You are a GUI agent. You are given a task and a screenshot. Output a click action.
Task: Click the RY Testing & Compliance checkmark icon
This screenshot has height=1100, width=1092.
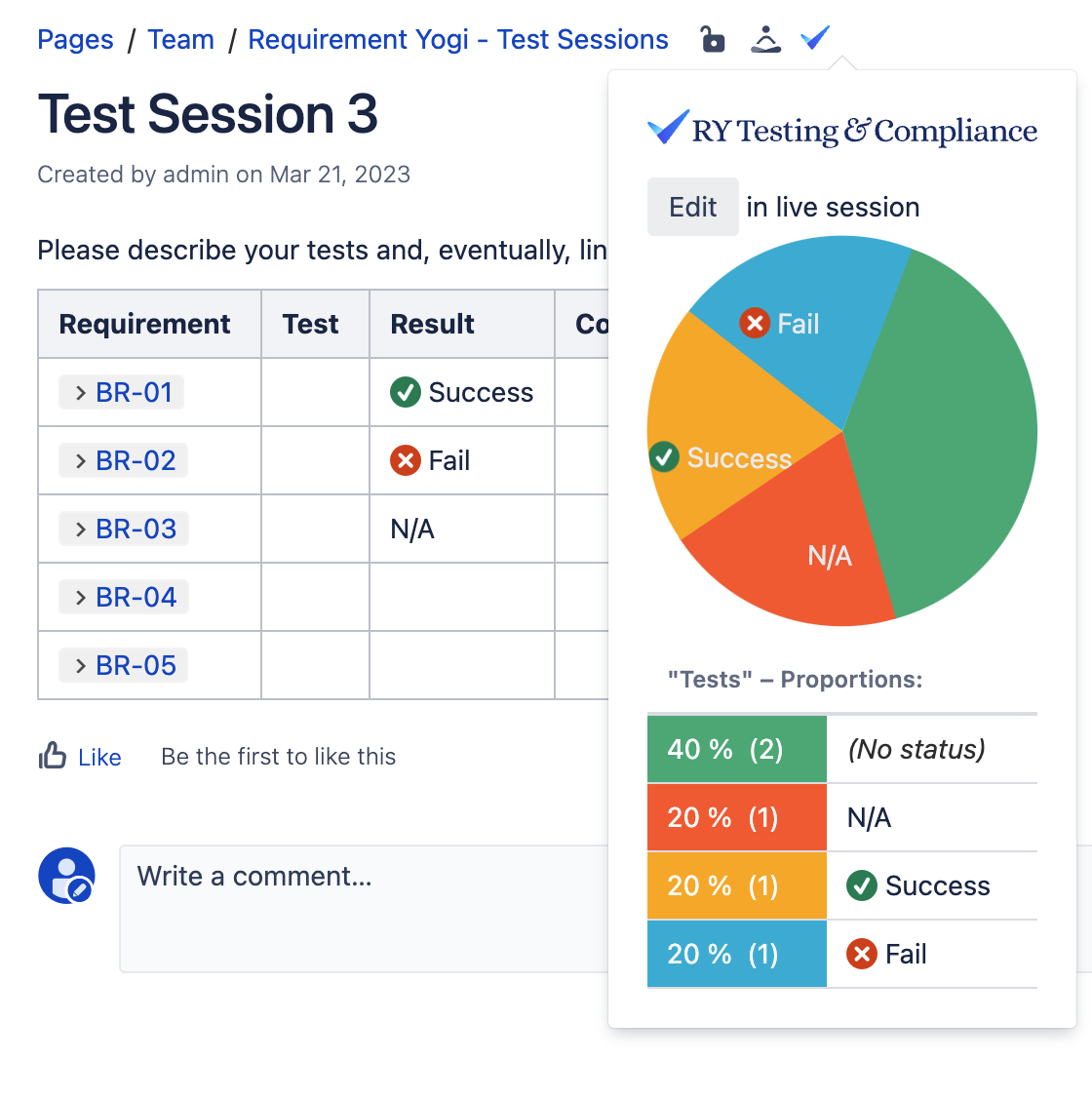tap(666, 127)
